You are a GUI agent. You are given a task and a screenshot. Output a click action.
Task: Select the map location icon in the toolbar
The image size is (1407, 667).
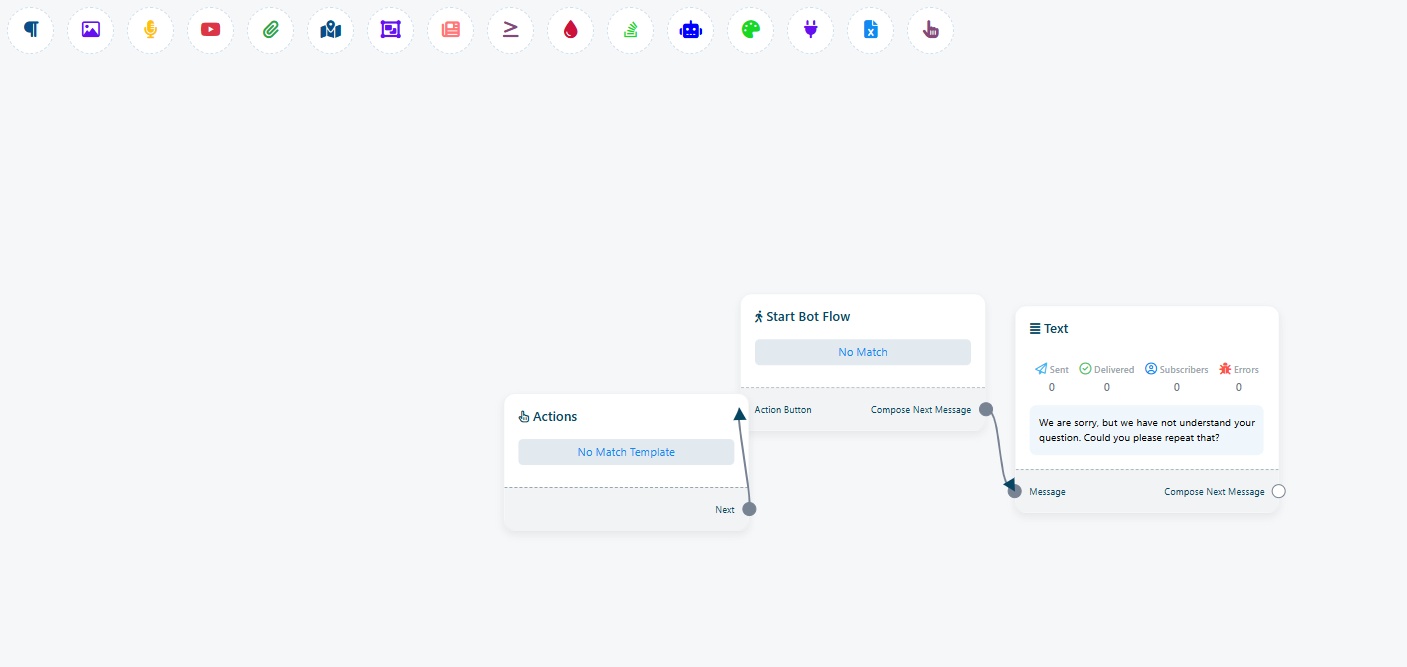(x=331, y=30)
